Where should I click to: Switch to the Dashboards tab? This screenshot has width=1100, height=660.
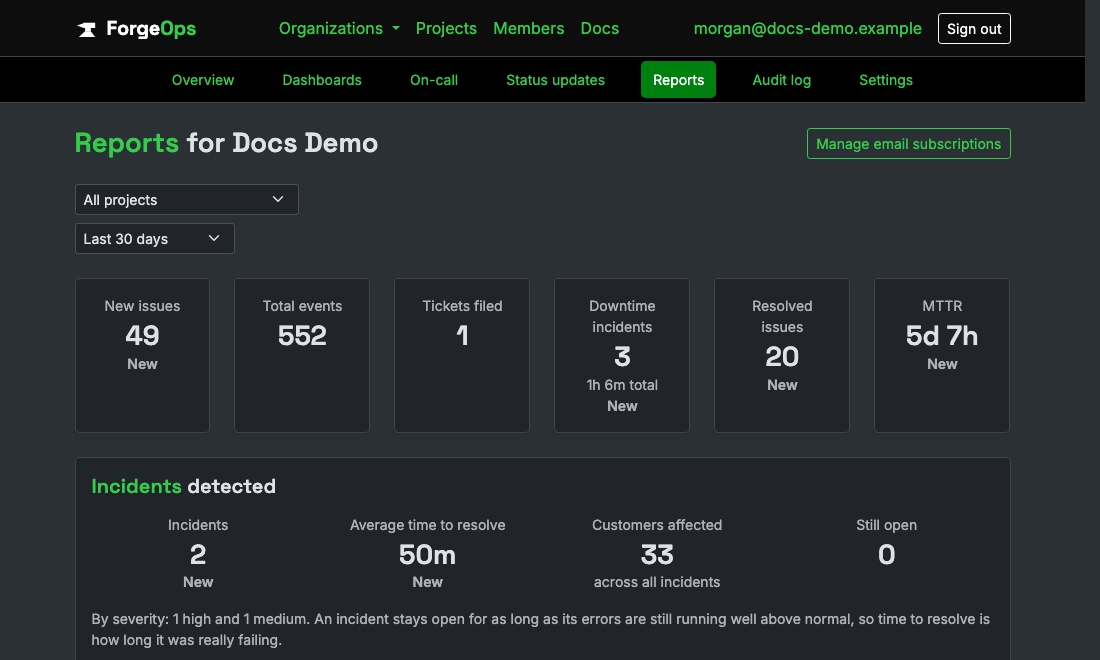[322, 80]
